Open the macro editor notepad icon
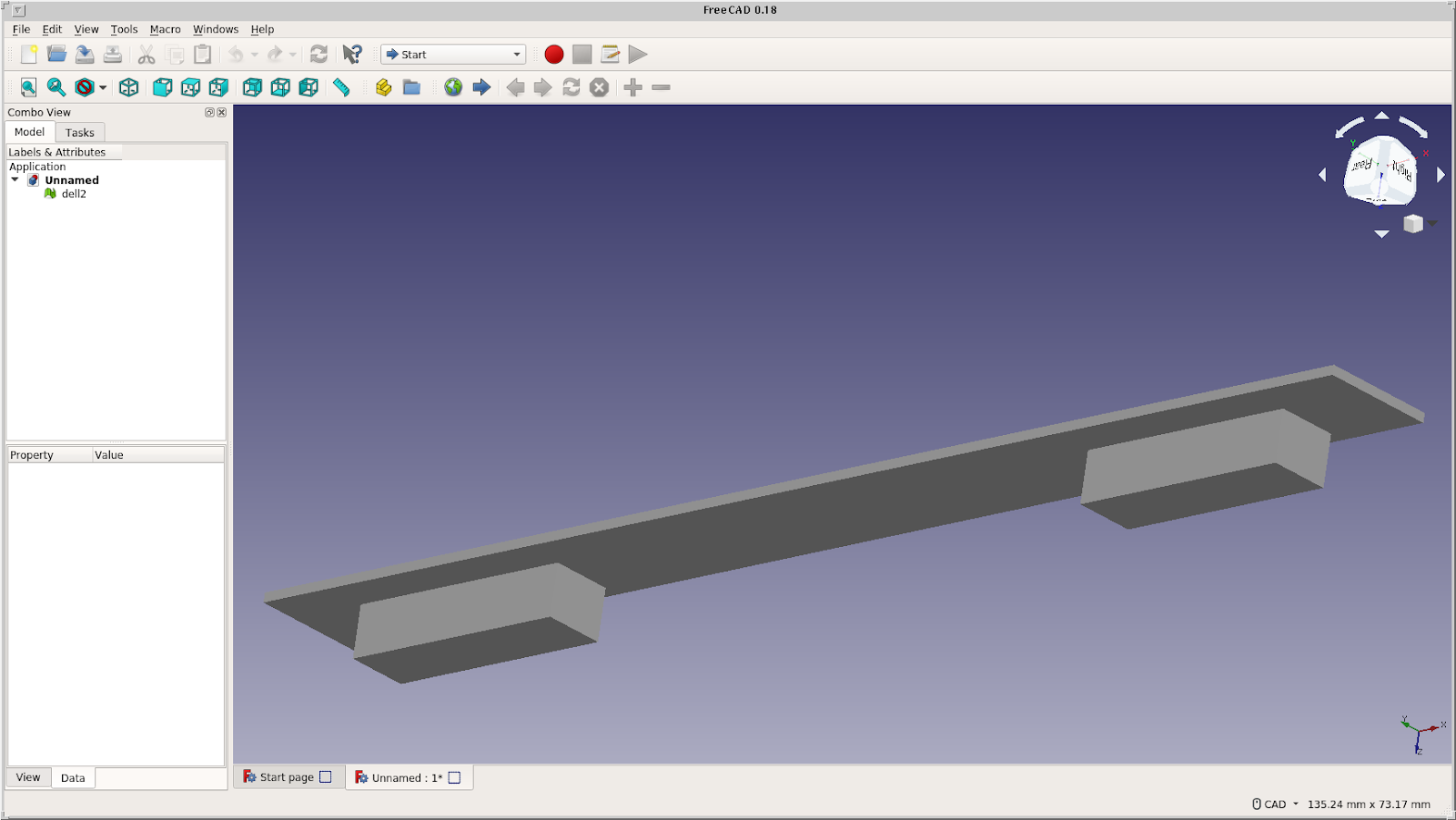Screen dimensions: 1456x820 (611, 55)
